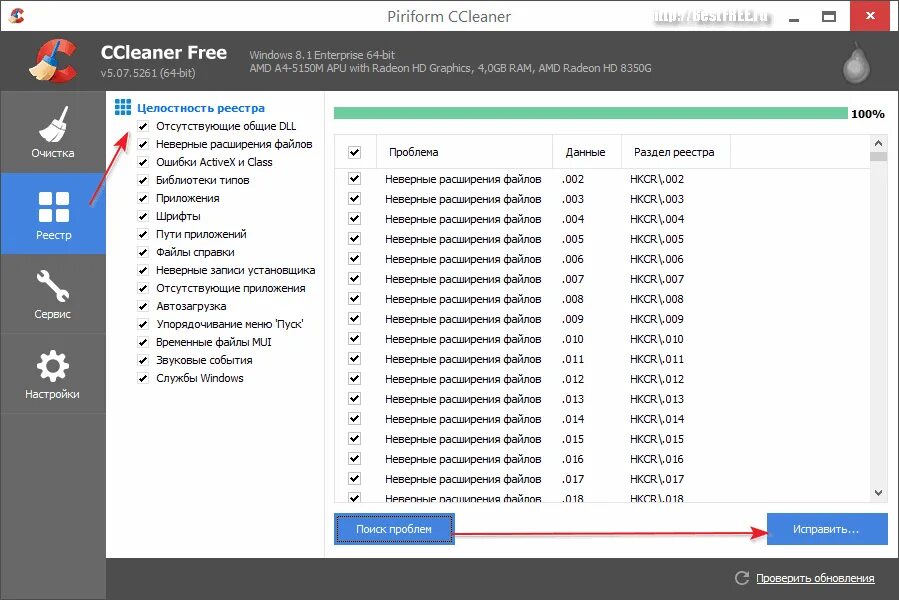Disable Библиотеки типов scanning
The height and width of the screenshot is (600, 899).
click(x=143, y=180)
